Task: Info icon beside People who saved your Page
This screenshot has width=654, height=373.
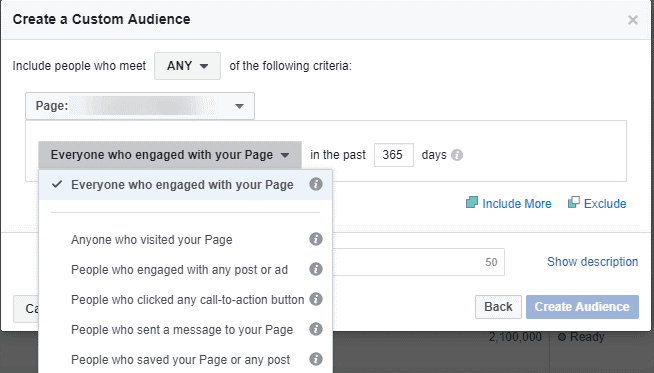Action: (316, 359)
